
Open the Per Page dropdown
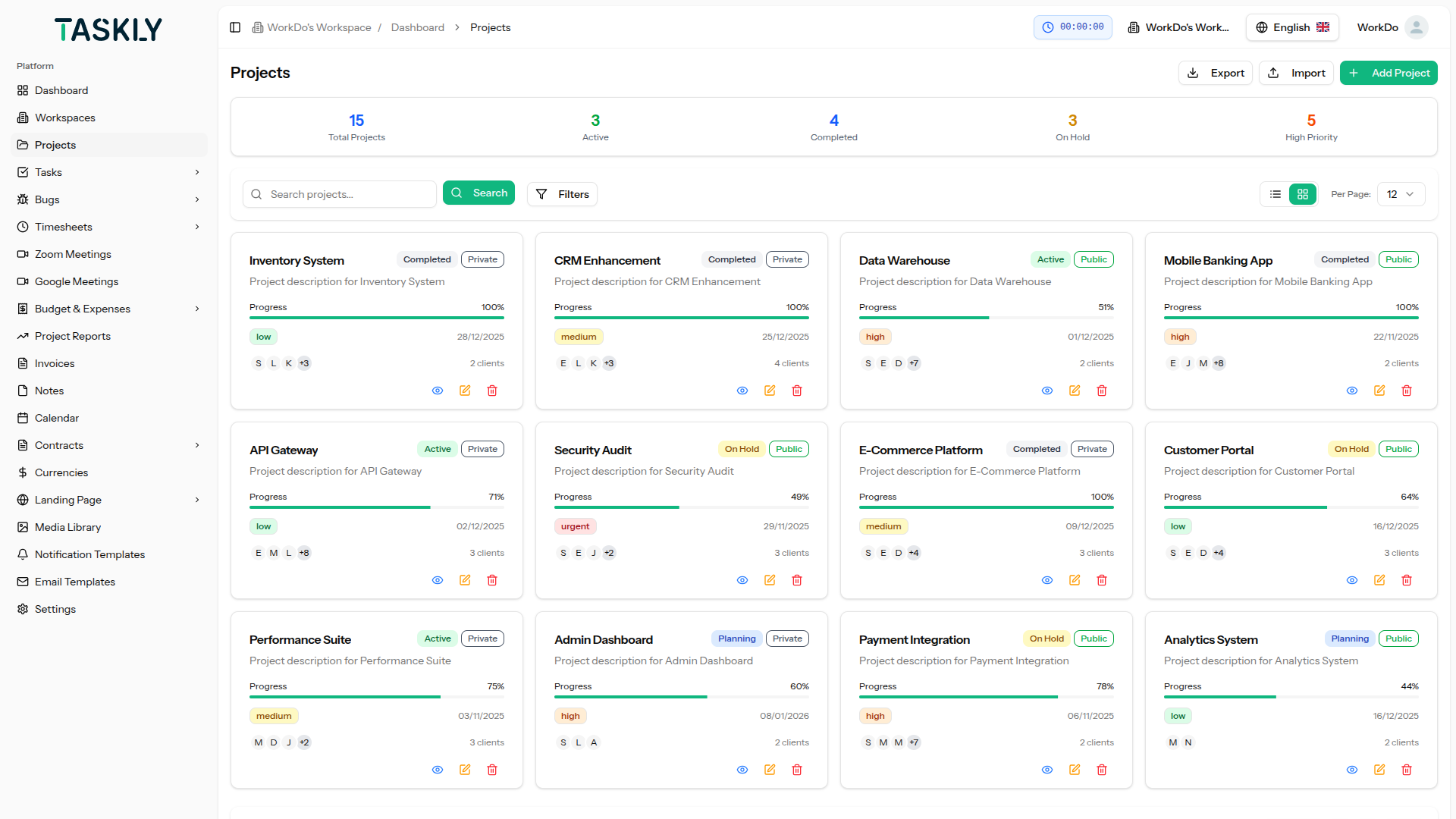click(x=1401, y=194)
